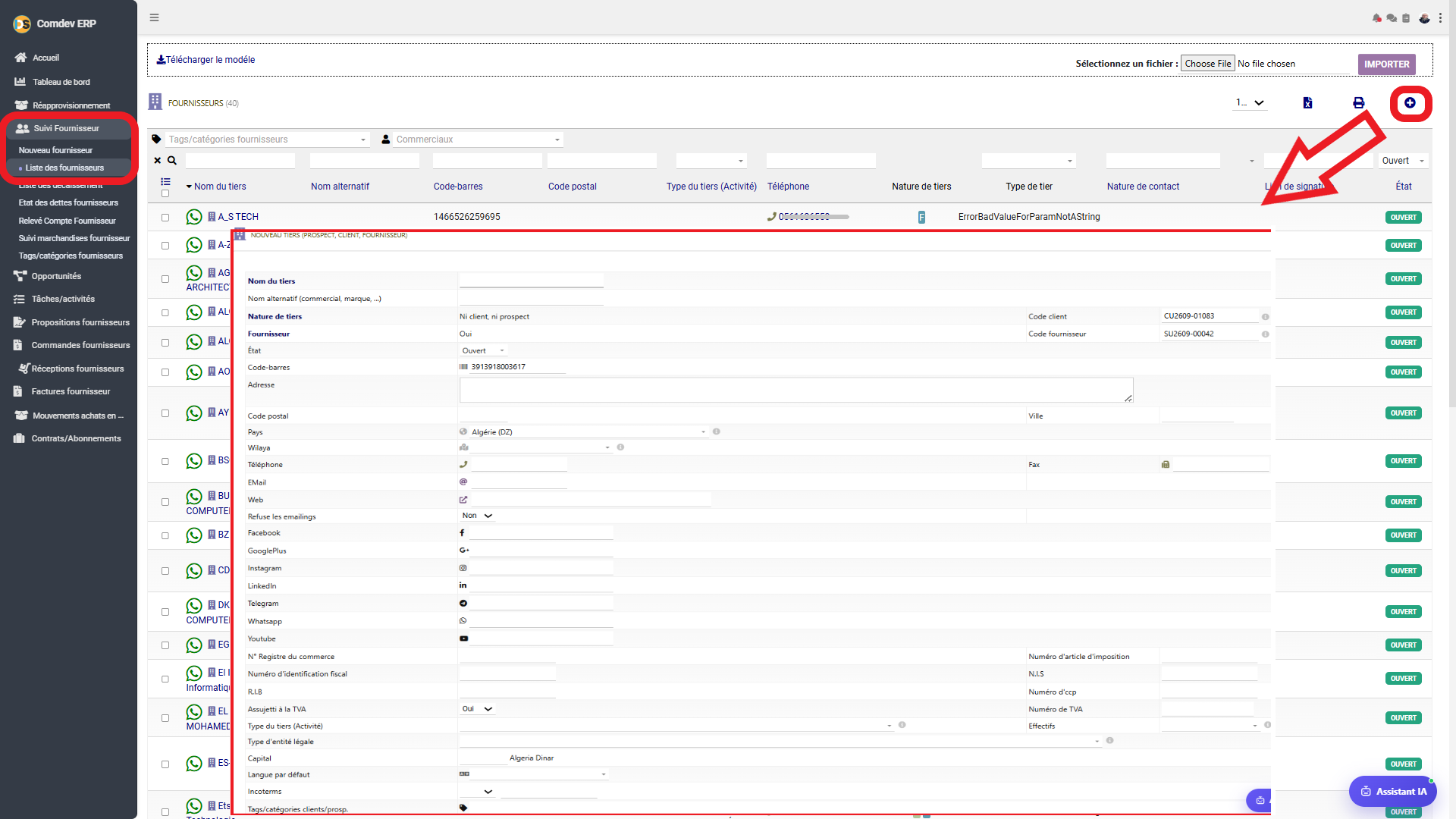Open the user avatar menu
The height and width of the screenshot is (819, 1456).
[1424, 18]
